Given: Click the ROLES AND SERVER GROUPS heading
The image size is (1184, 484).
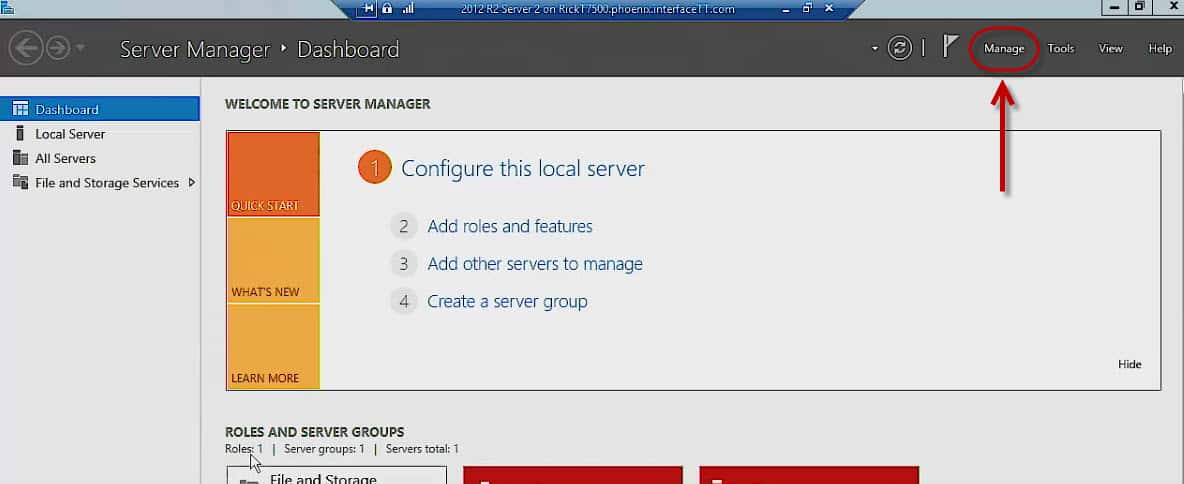Looking at the screenshot, I should (314, 432).
